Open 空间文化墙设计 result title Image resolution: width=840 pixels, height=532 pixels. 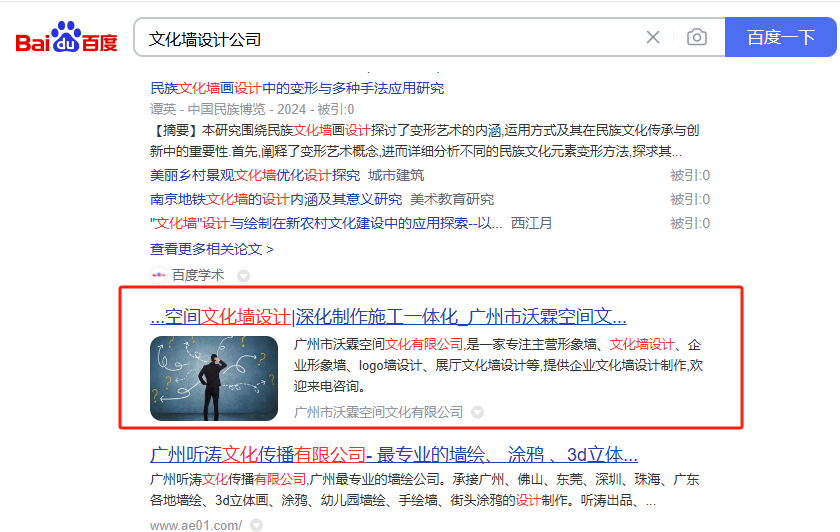(x=388, y=317)
